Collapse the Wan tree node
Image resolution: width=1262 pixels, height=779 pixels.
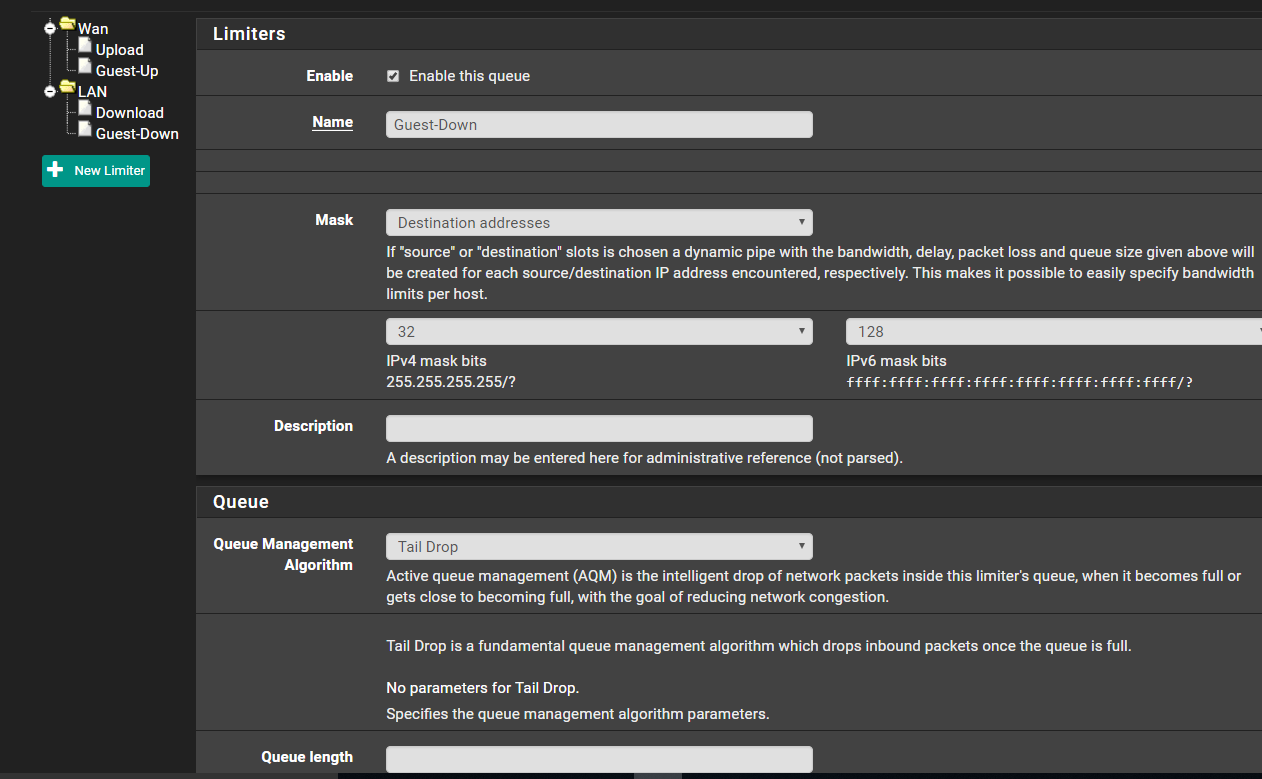click(x=49, y=29)
